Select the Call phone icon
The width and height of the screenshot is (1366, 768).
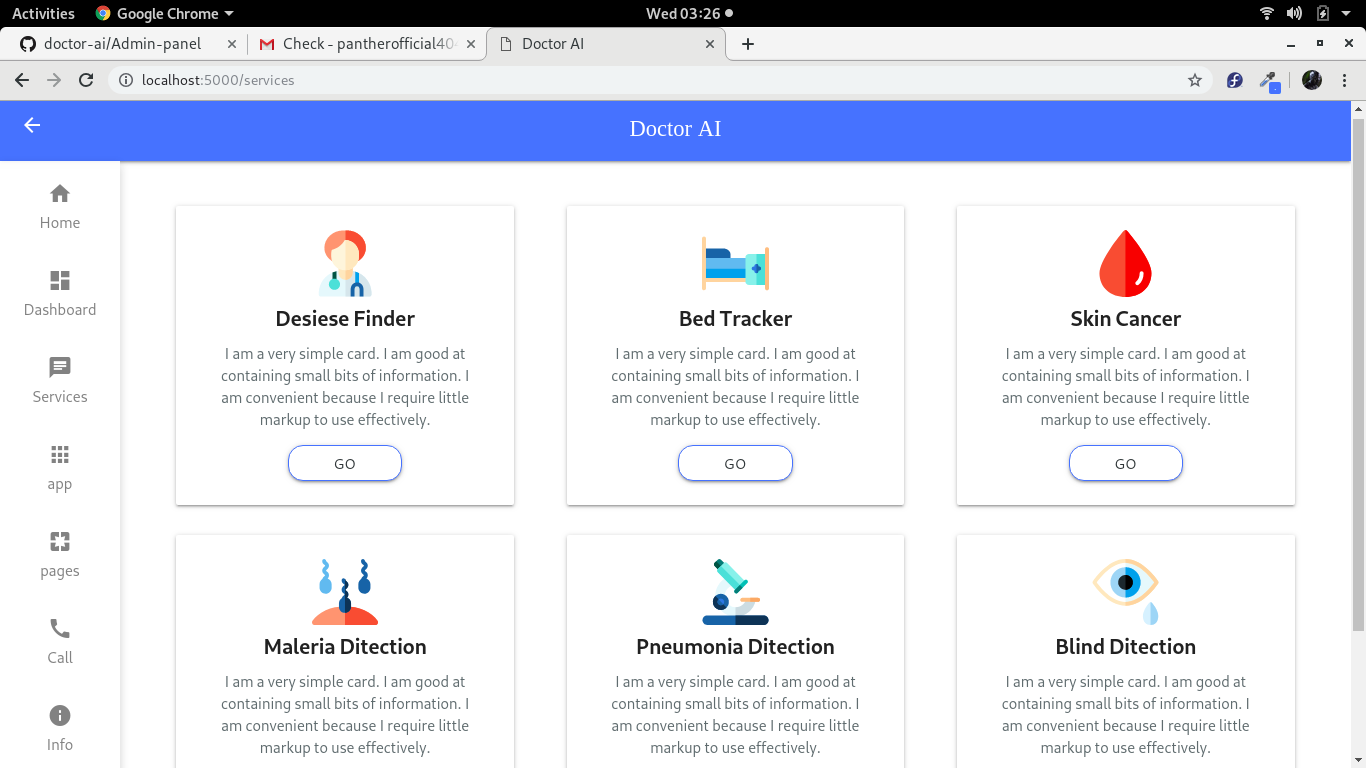[60, 628]
